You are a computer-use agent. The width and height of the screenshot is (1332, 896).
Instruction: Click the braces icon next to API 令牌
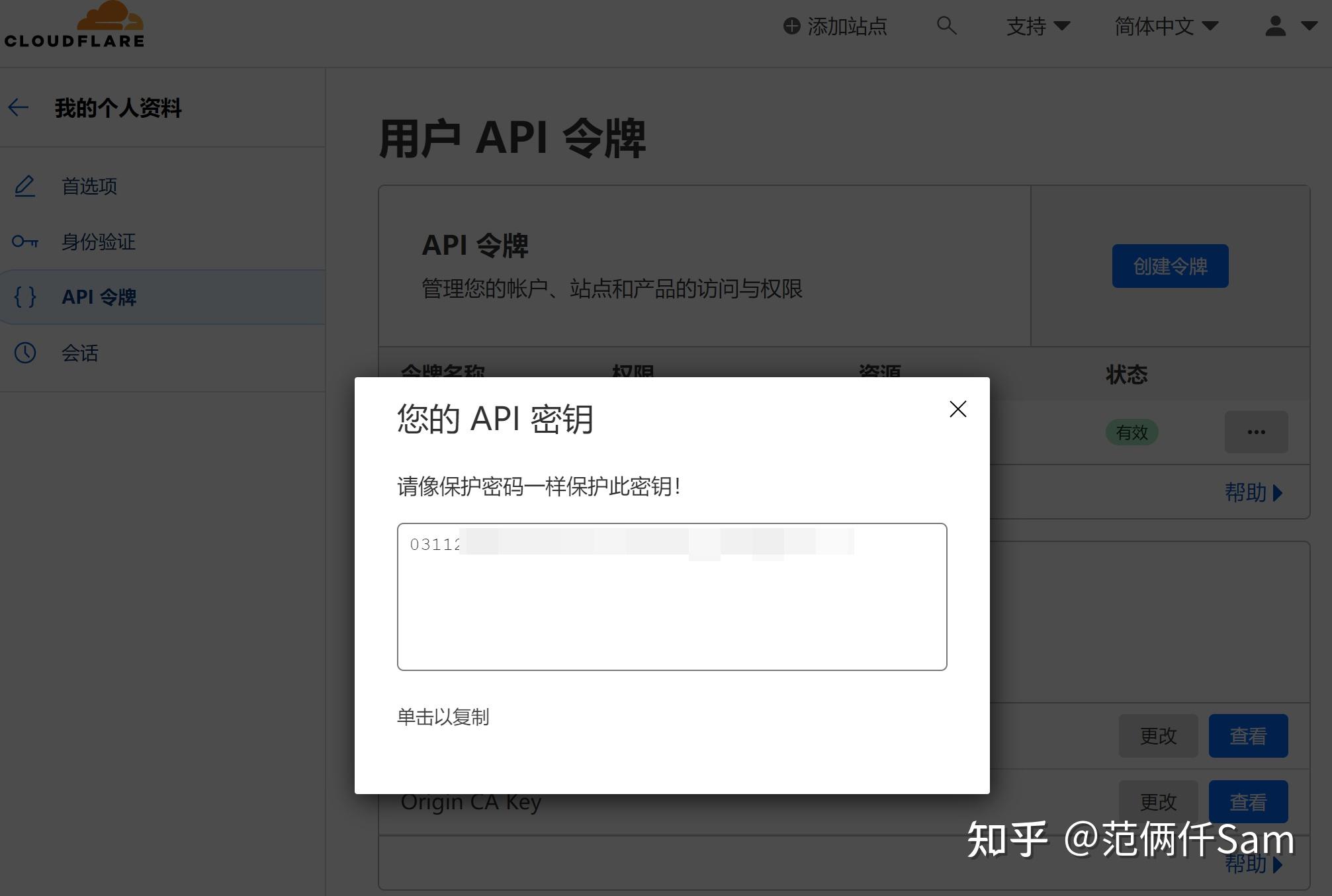[x=25, y=297]
